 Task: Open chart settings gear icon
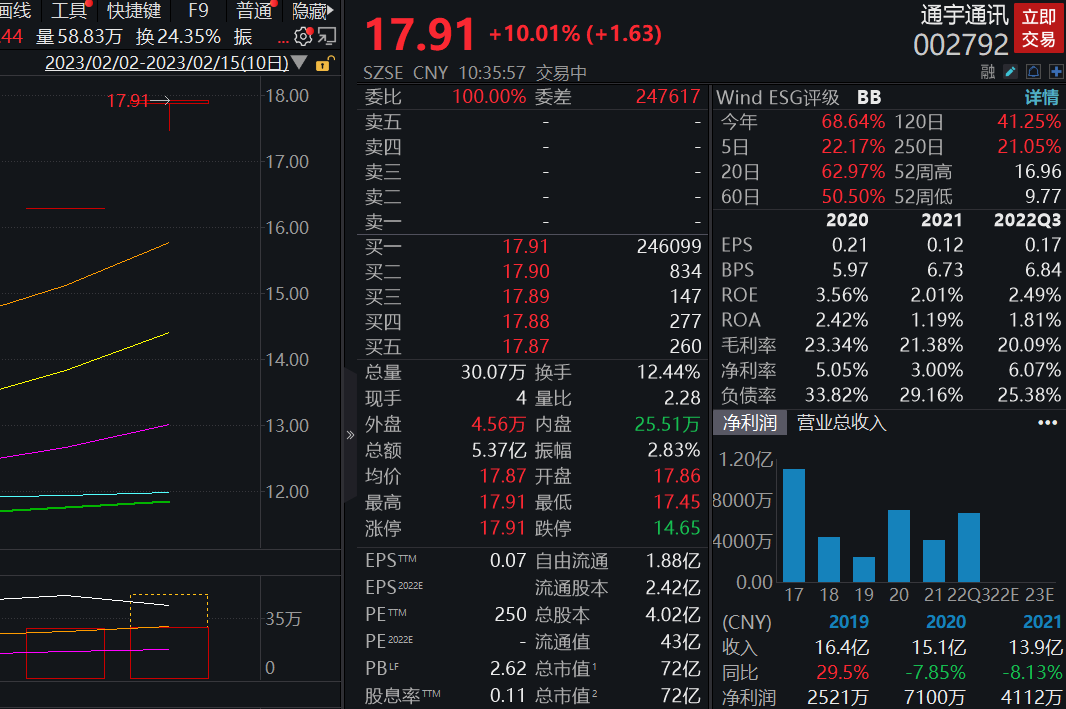click(302, 37)
